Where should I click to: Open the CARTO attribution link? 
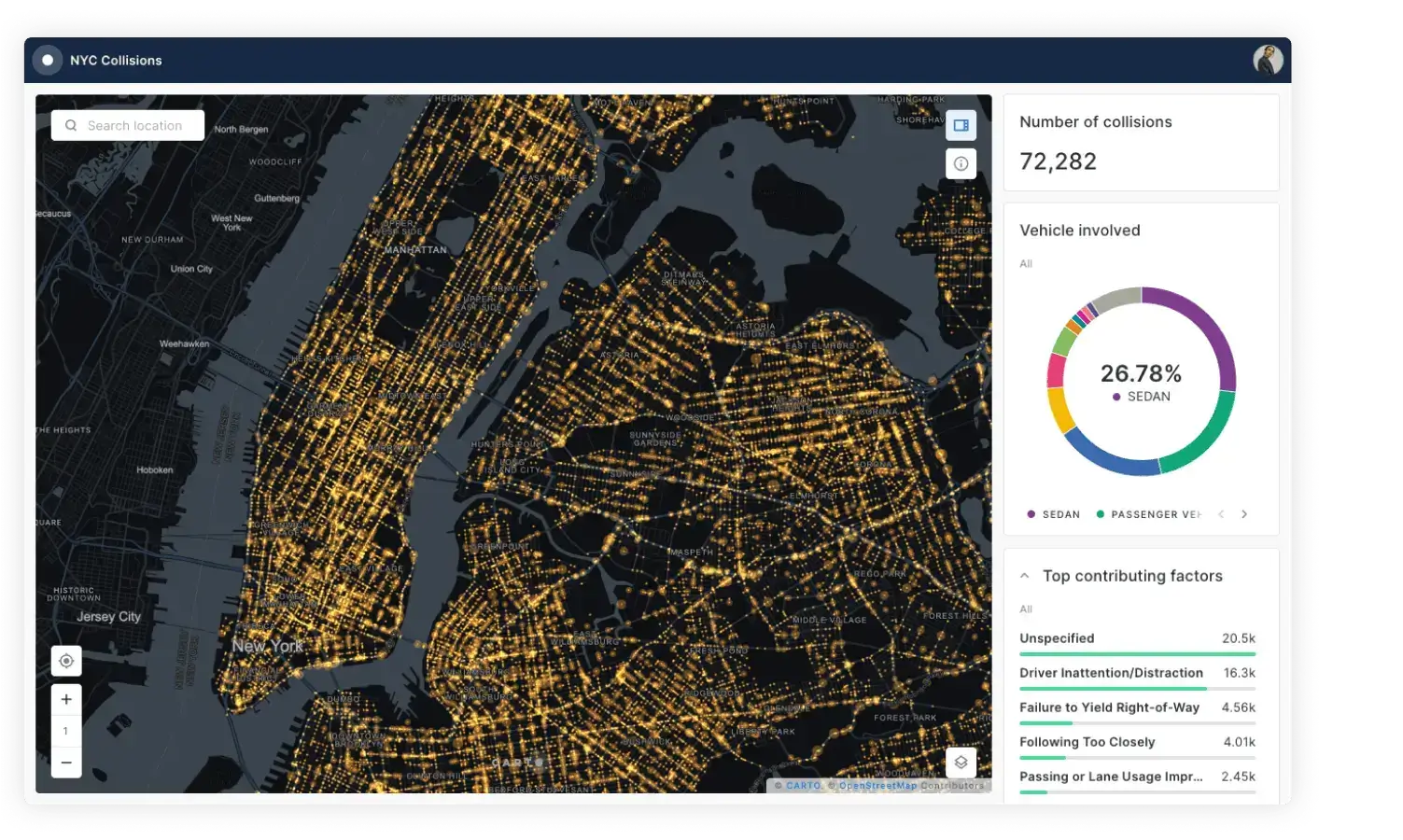coord(803,785)
